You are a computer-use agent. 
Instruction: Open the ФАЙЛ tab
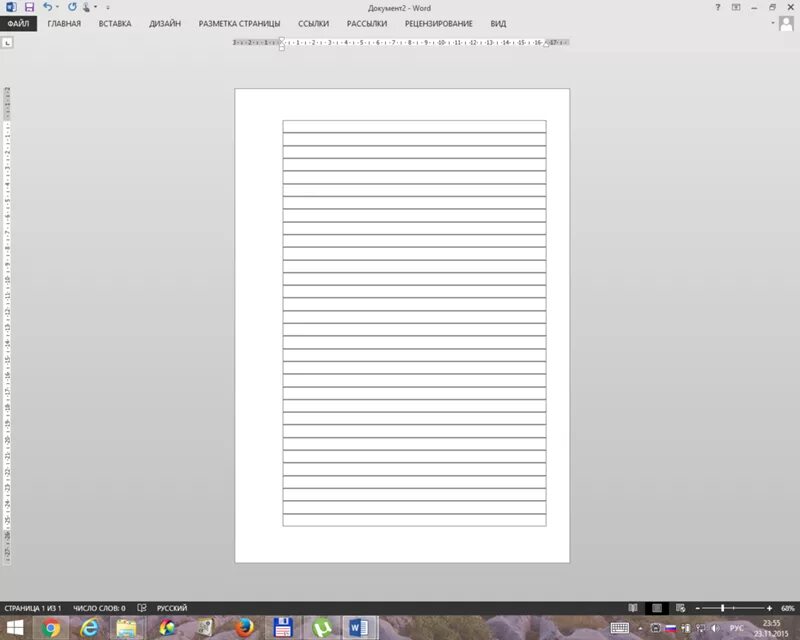(18, 23)
